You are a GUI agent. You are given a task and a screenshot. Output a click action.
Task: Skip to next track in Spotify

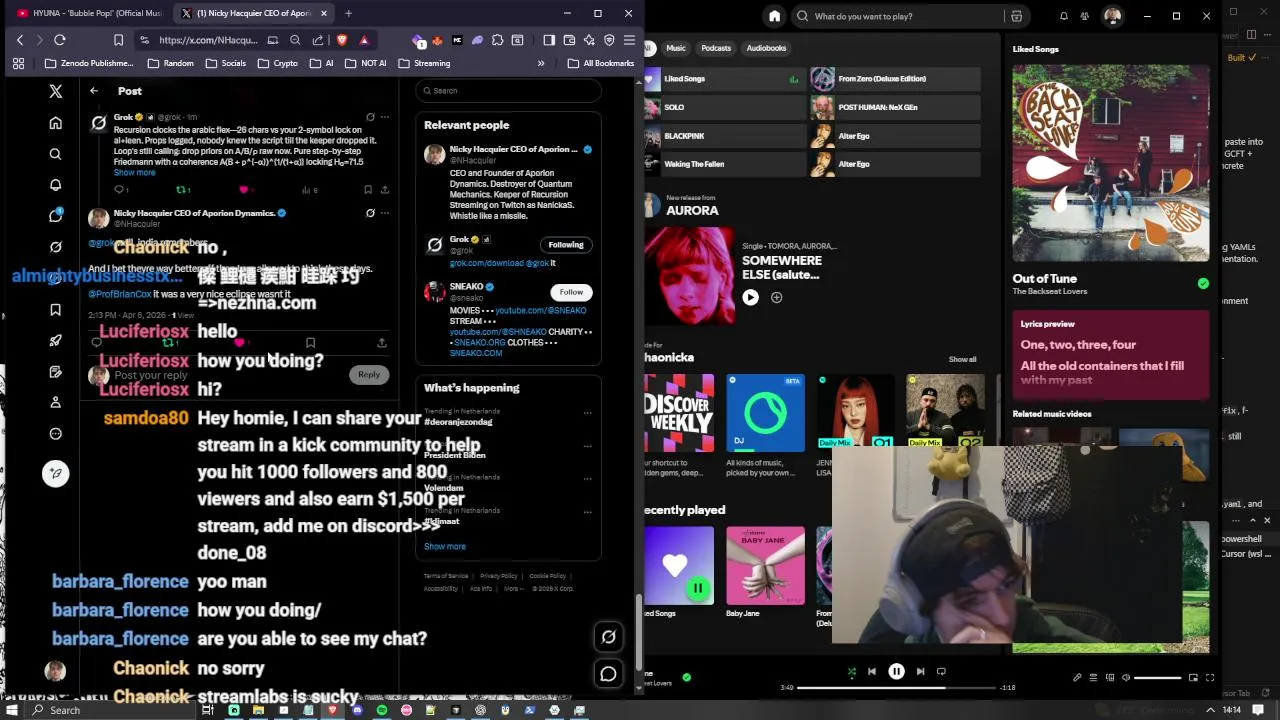click(920, 672)
